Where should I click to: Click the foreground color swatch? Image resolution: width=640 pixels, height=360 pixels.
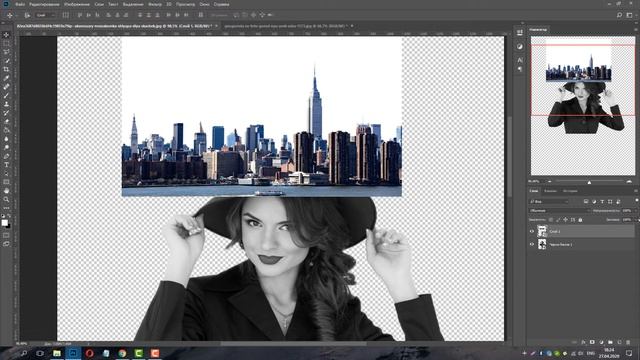4,222
